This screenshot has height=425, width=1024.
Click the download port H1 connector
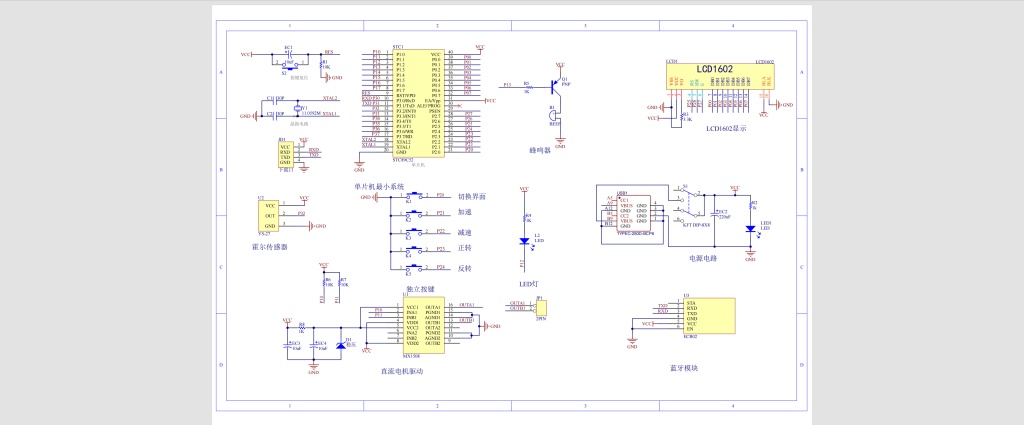285,153
